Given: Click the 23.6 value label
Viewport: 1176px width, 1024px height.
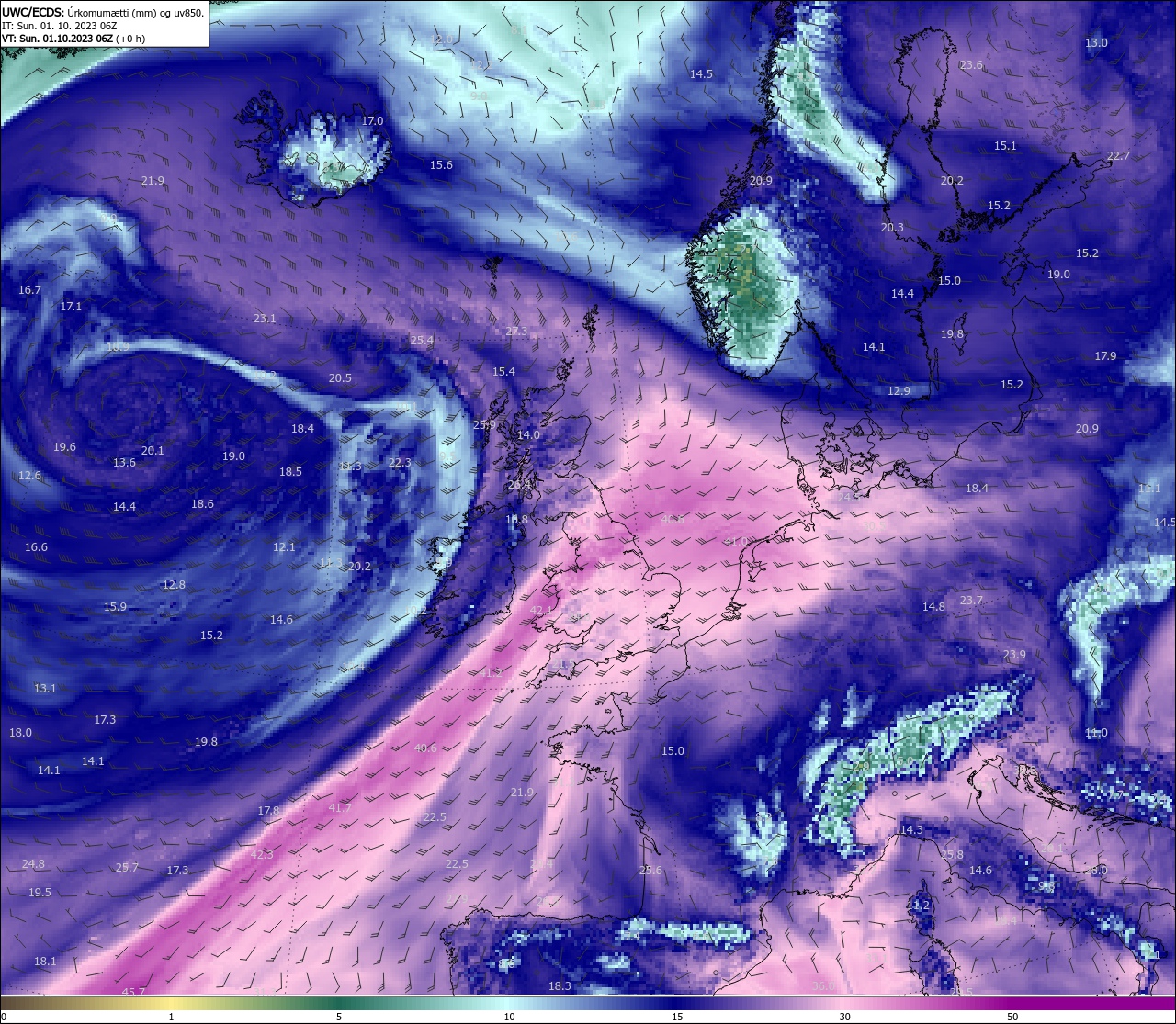Looking at the screenshot, I should [x=971, y=65].
